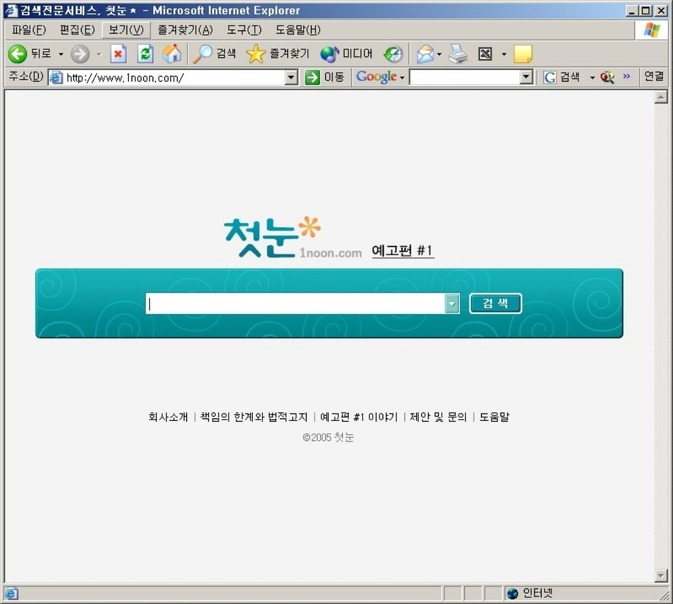Open the Google toolbar logo menu
Viewport: 673px width, 604px height.
380,77
